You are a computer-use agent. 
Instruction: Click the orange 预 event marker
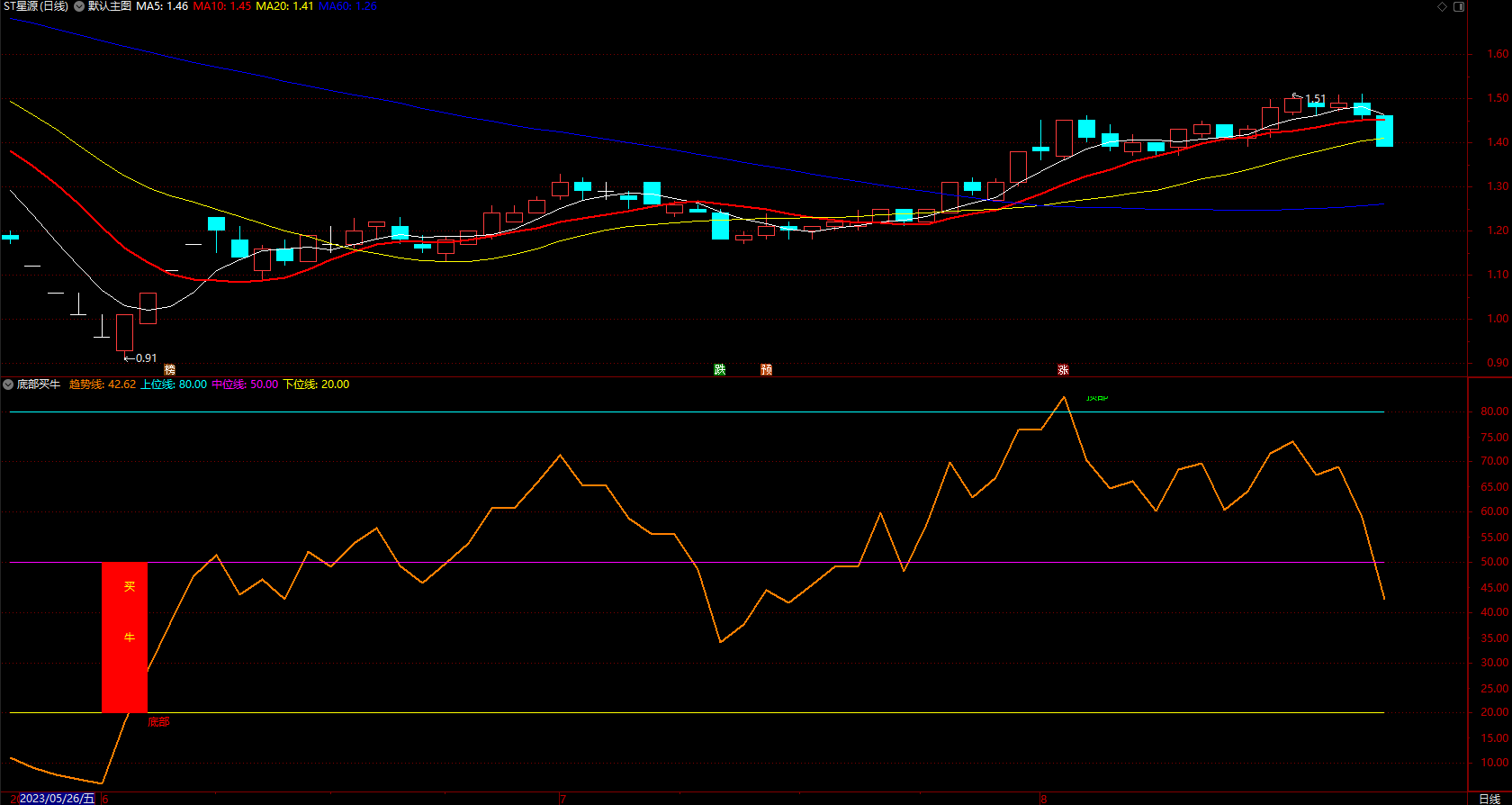tap(766, 370)
